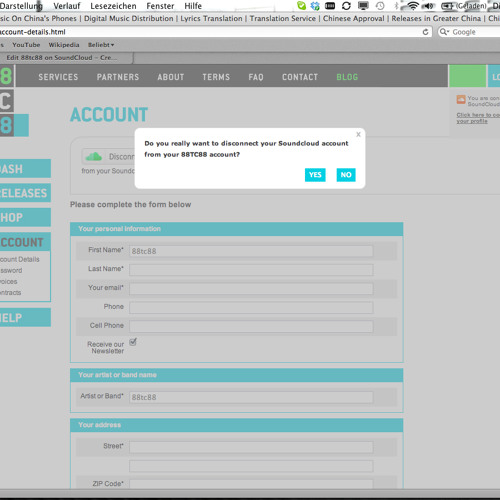Click the orange SoundCloud icon in sidebar notice
Image resolution: width=500 pixels, height=500 pixels.
click(461, 99)
